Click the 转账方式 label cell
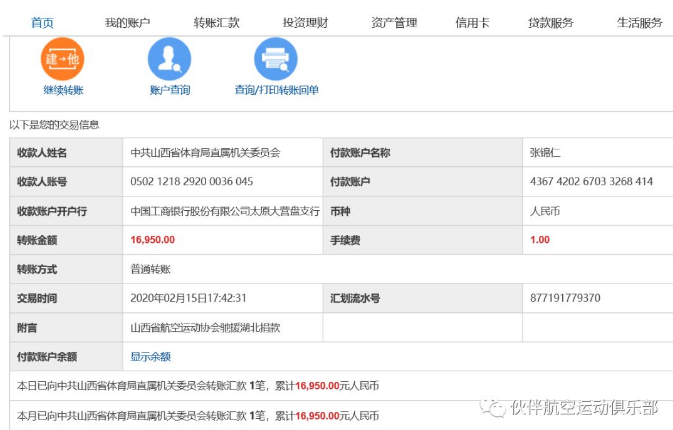The width and height of the screenshot is (673, 430). point(66,269)
